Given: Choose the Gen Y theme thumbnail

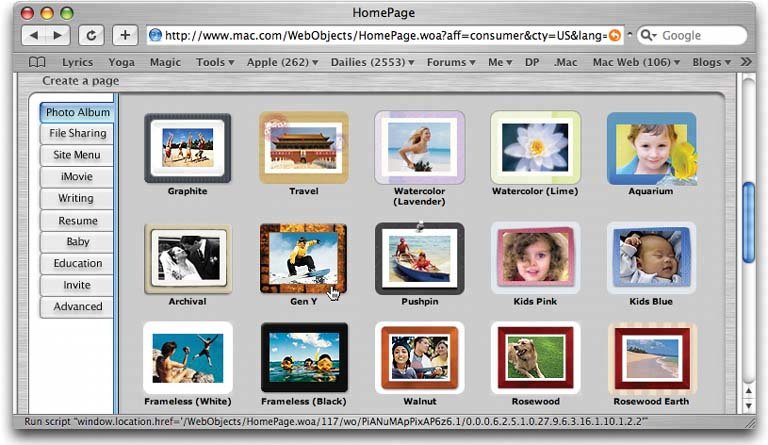Looking at the screenshot, I should tap(303, 258).
